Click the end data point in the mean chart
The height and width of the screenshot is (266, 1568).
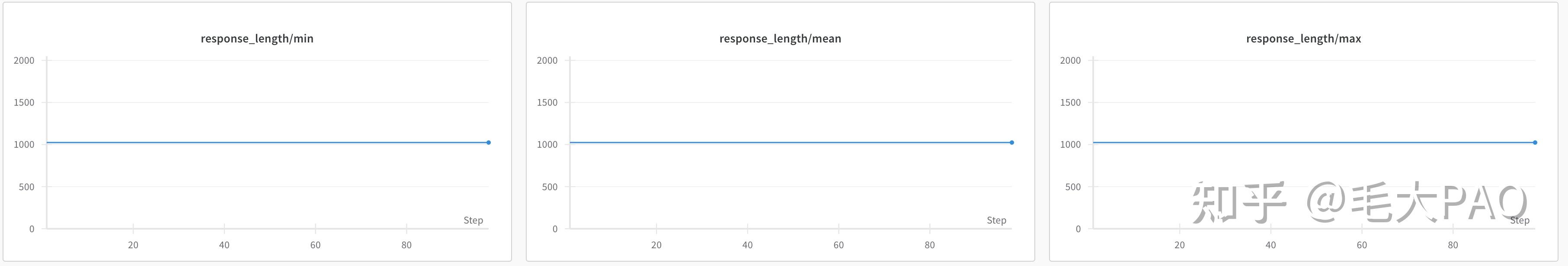pyautogui.click(x=1011, y=143)
